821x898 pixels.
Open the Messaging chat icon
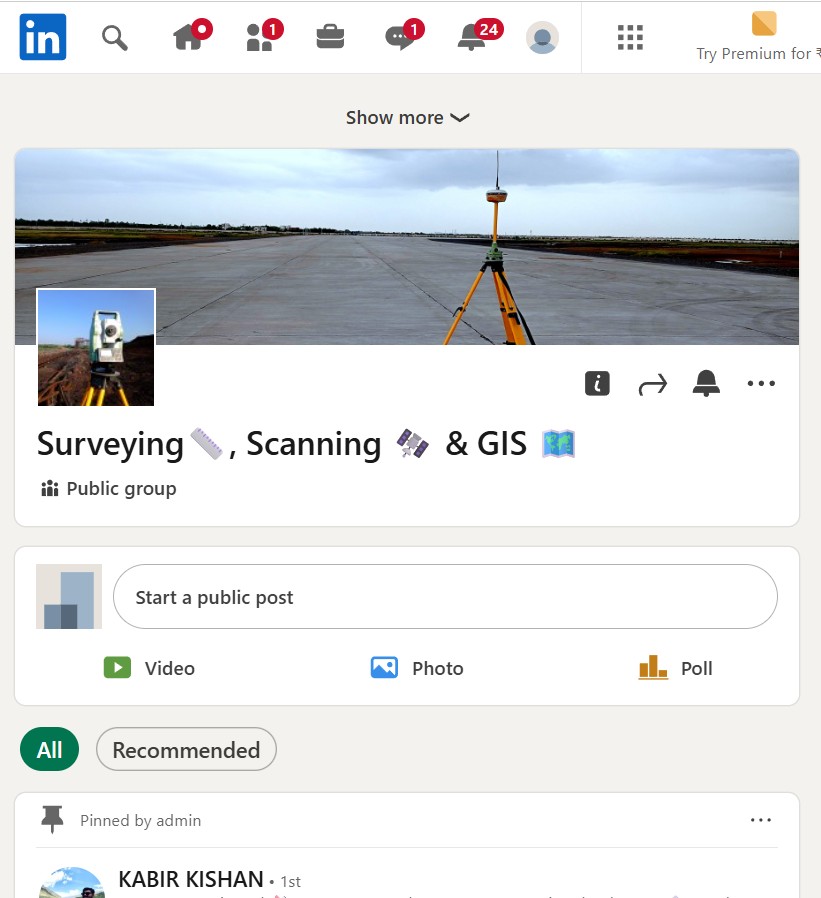point(401,37)
